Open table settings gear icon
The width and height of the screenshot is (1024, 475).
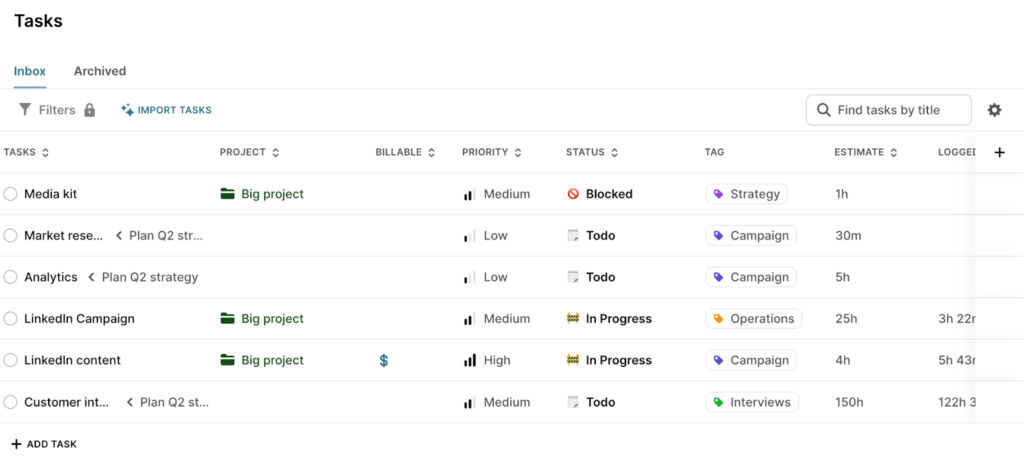click(994, 110)
